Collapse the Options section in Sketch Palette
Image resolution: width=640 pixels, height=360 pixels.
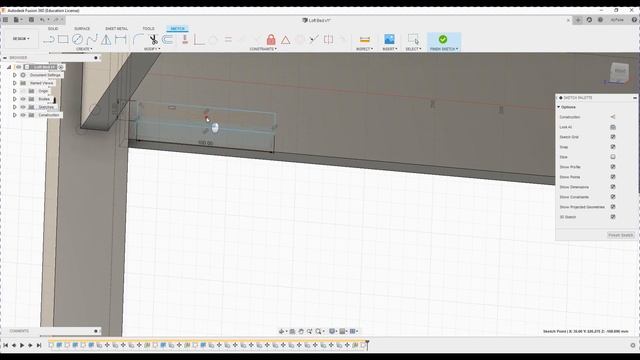(559, 107)
